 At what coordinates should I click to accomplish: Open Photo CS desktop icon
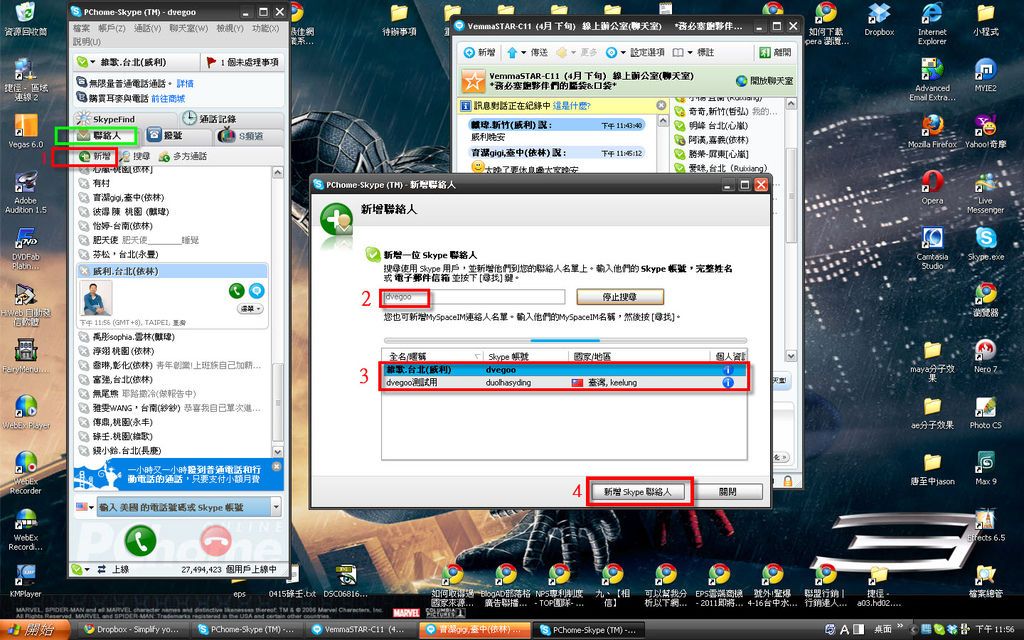point(985,412)
